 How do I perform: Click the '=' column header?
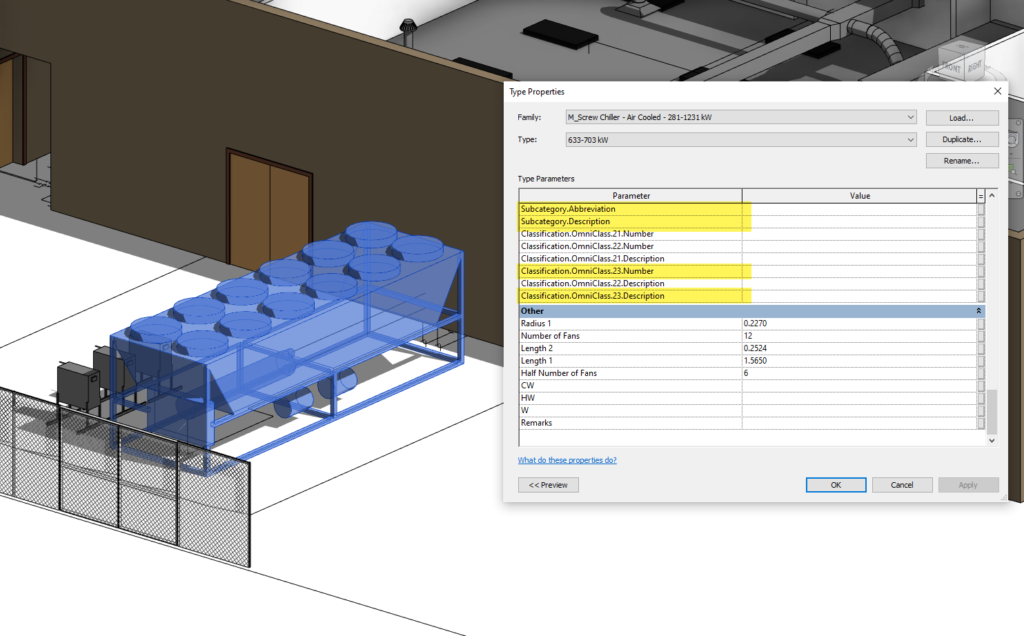[980, 196]
